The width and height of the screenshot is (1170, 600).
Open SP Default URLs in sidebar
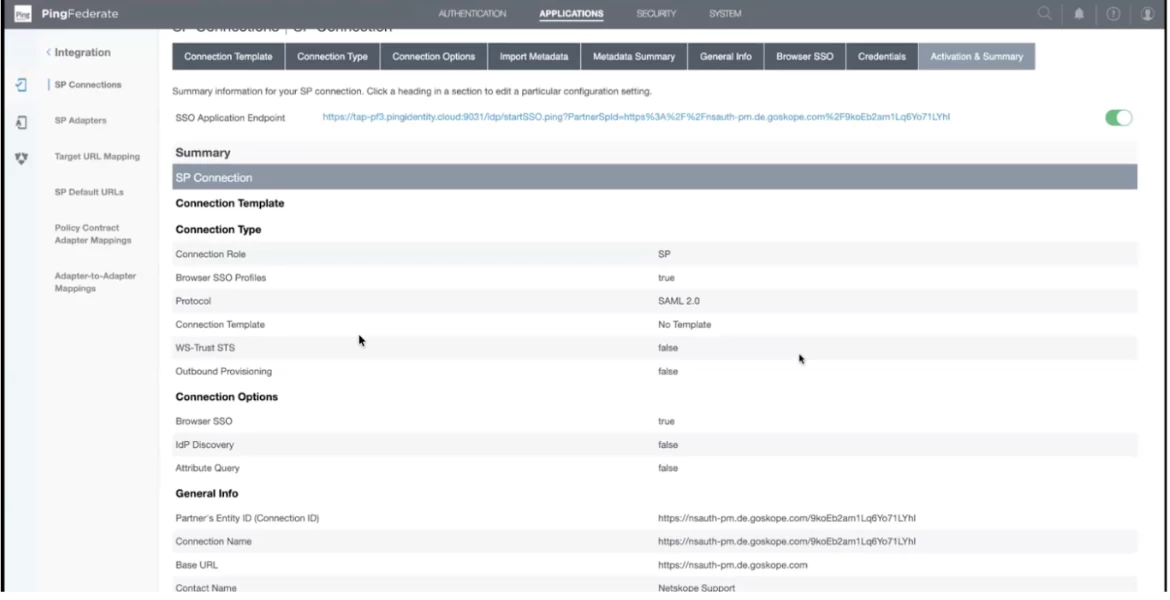point(89,193)
